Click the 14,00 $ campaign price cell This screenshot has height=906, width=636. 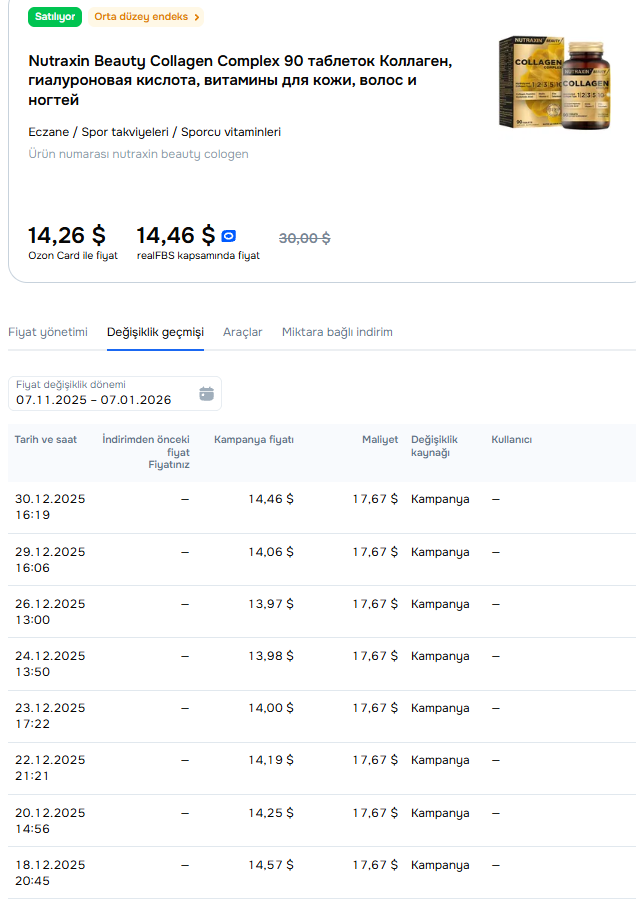271,708
